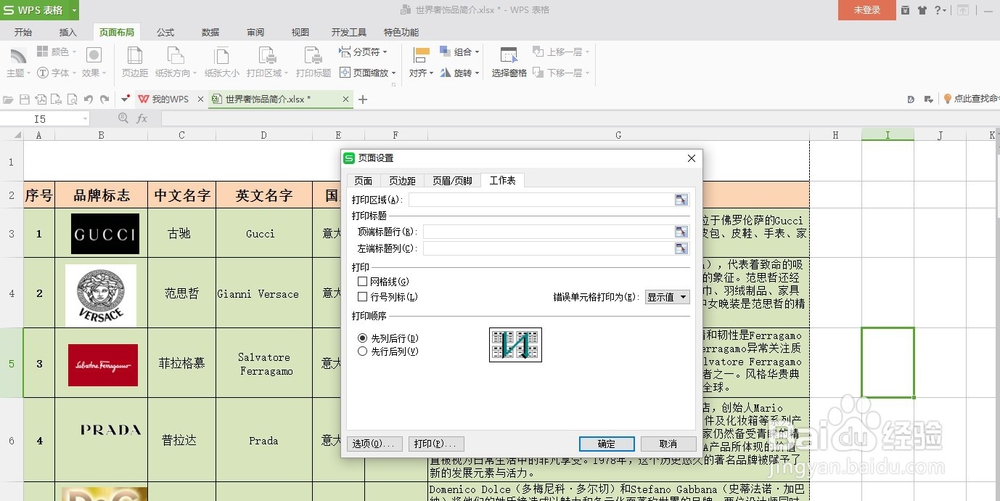Image resolution: width=1000 pixels, height=501 pixels.
Task: Open new tab with plus icon
Action: click(x=363, y=99)
